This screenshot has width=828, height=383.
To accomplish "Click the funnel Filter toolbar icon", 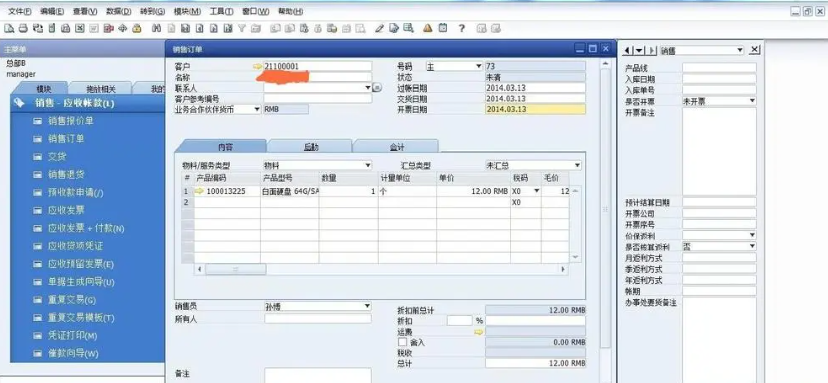I will pyautogui.click(x=242, y=29).
